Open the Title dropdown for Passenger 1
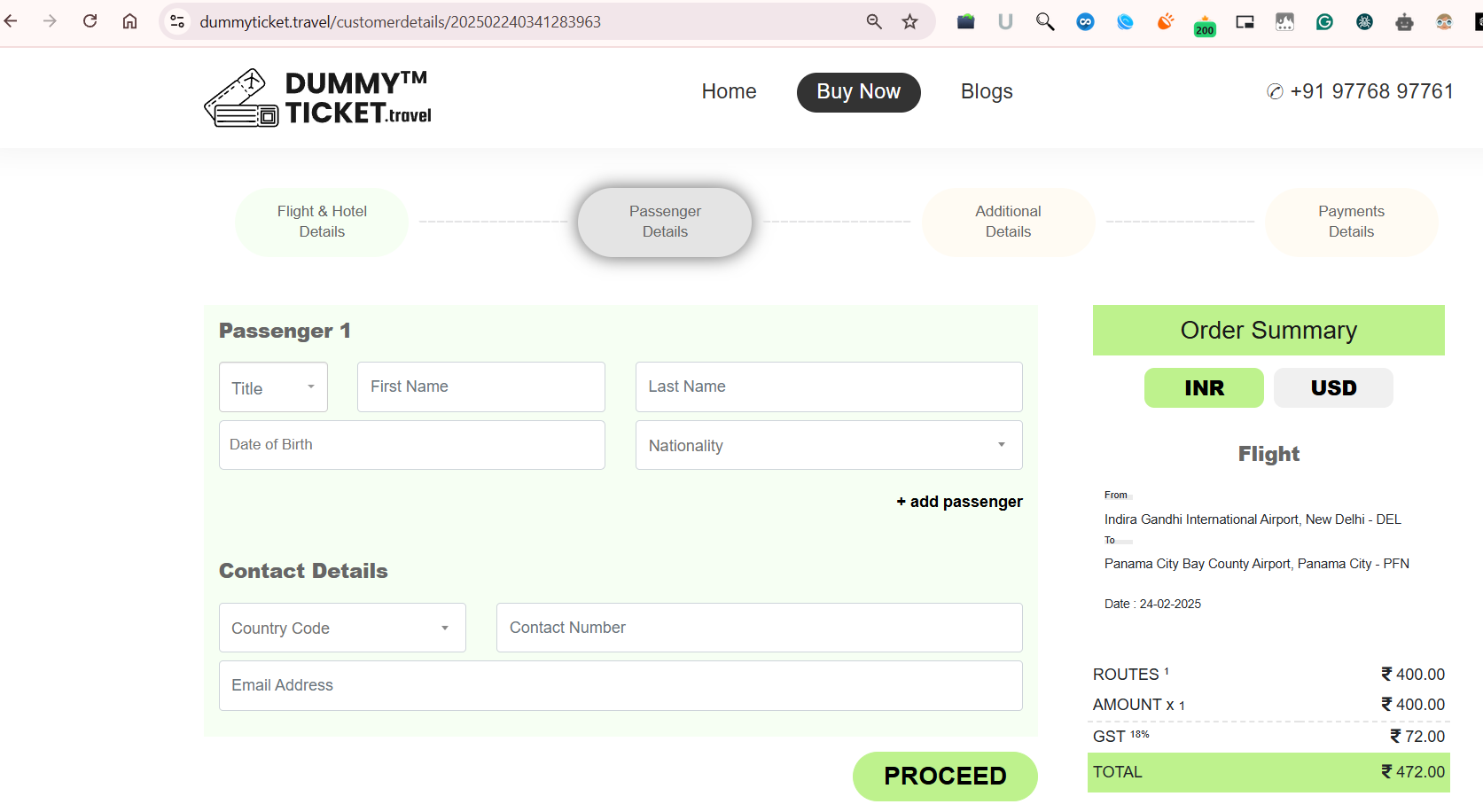This screenshot has height=812, width=1483. (x=273, y=387)
